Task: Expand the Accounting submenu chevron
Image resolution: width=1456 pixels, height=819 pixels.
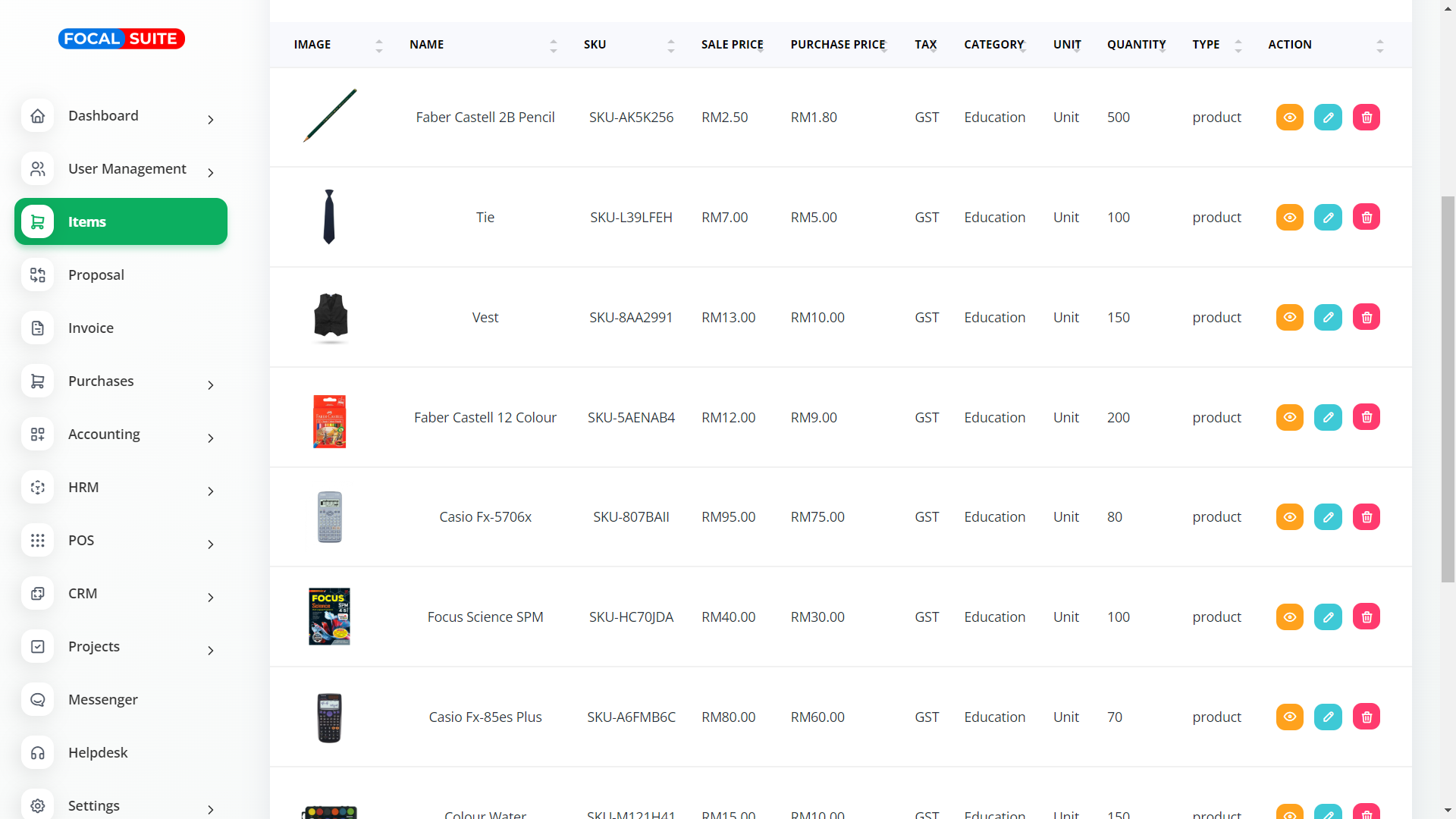Action: click(211, 438)
